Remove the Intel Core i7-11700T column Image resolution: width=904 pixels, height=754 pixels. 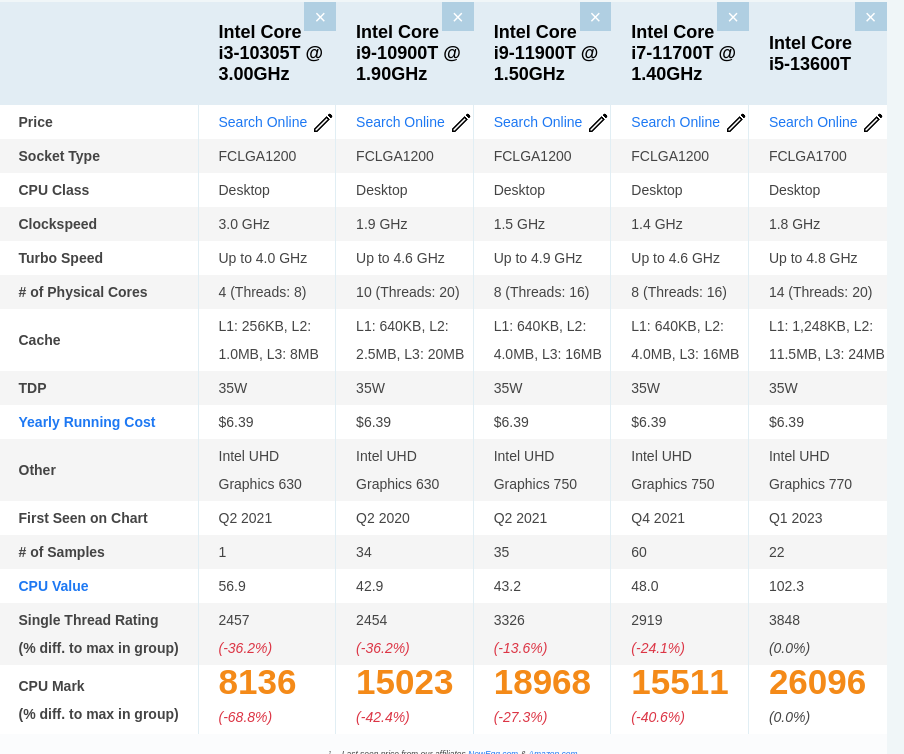(732, 17)
